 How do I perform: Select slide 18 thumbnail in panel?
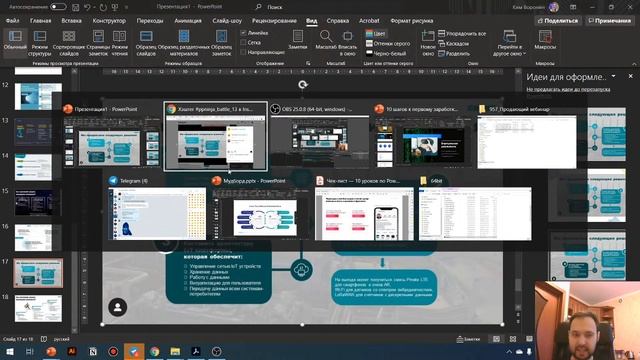pos(38,309)
